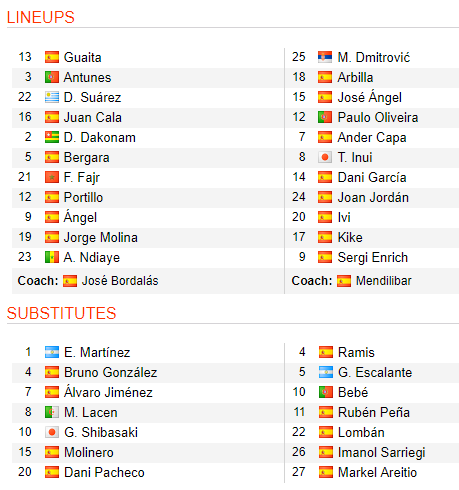The image size is (459, 490).
Task: Click the SUBSTITUTES section heading
Action: pyautogui.click(x=62, y=313)
